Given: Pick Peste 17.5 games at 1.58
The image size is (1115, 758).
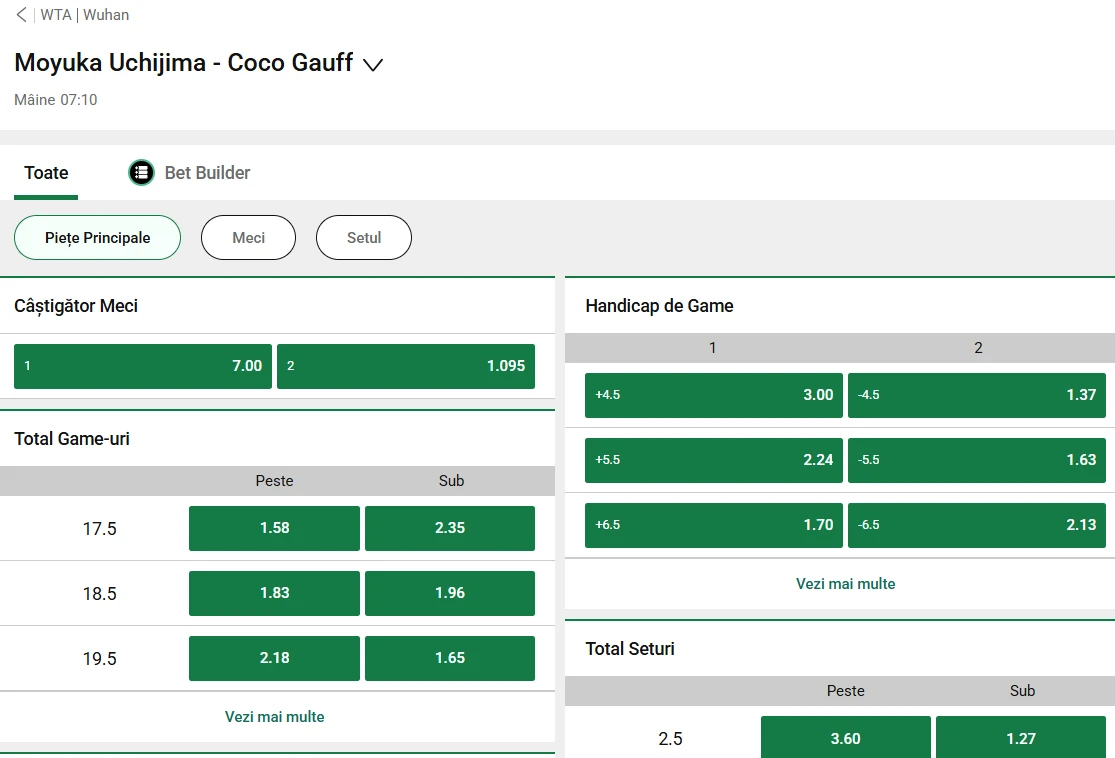Looking at the screenshot, I should 274,528.
